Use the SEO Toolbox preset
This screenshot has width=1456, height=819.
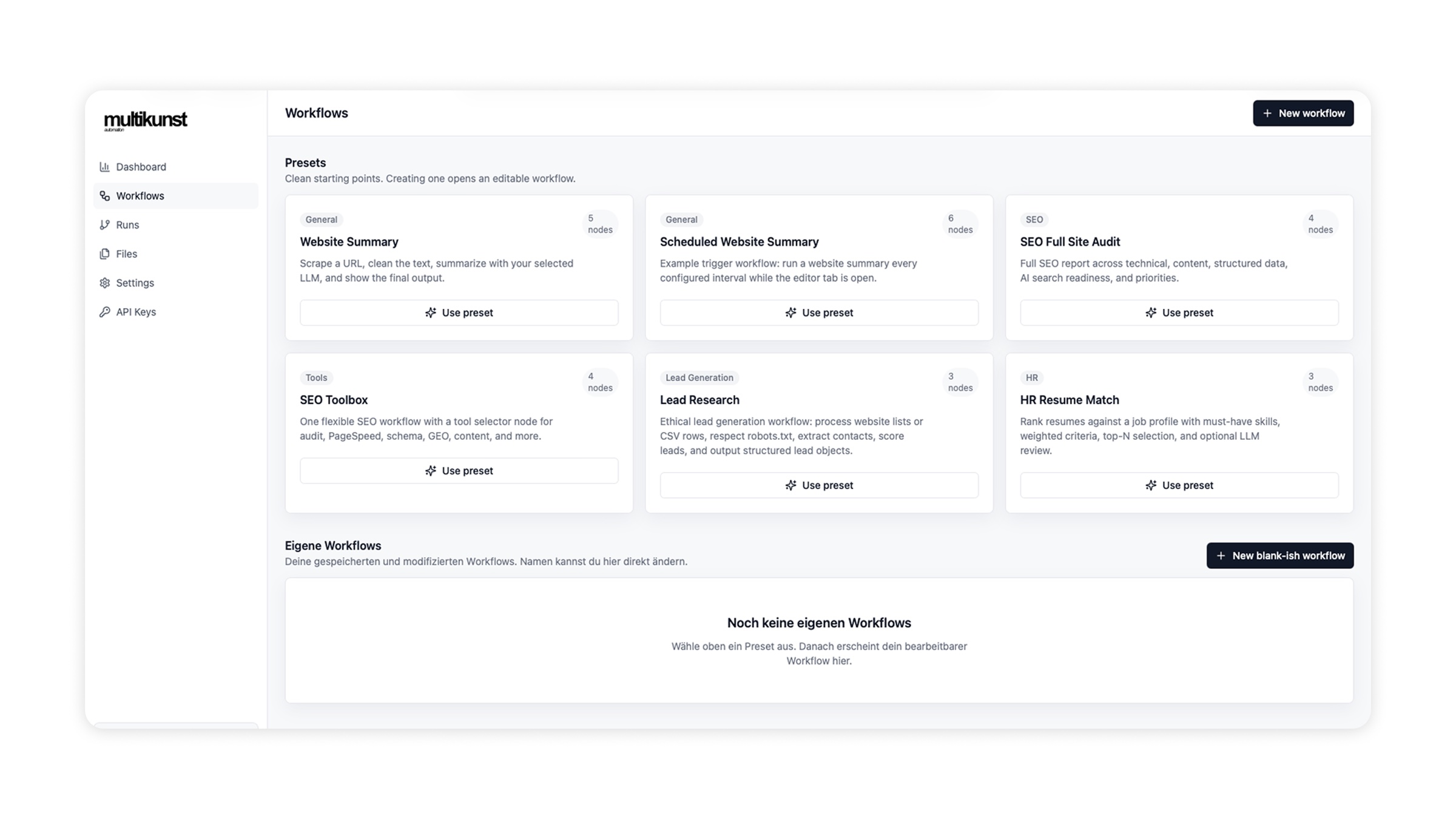tap(459, 471)
